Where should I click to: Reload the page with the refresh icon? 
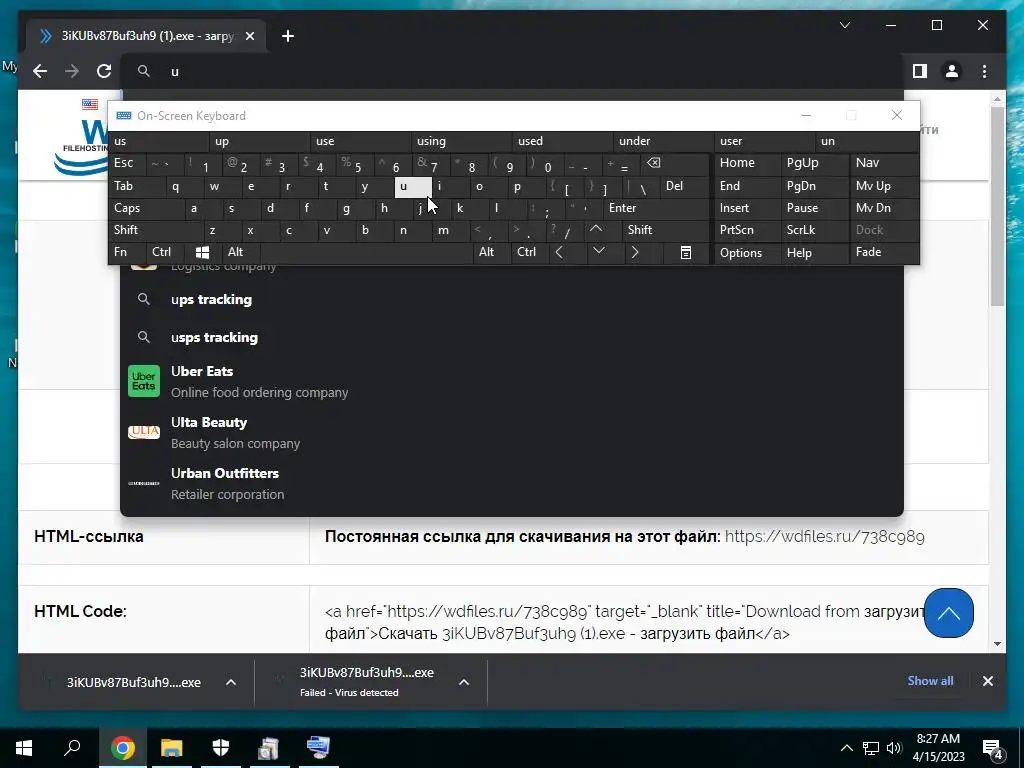[104, 71]
